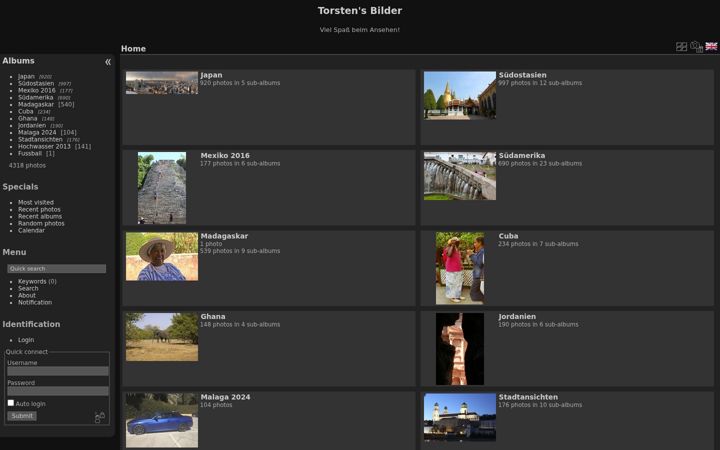Select Madagaskar in the sidebar Albums list
The image size is (720, 450).
click(36, 105)
